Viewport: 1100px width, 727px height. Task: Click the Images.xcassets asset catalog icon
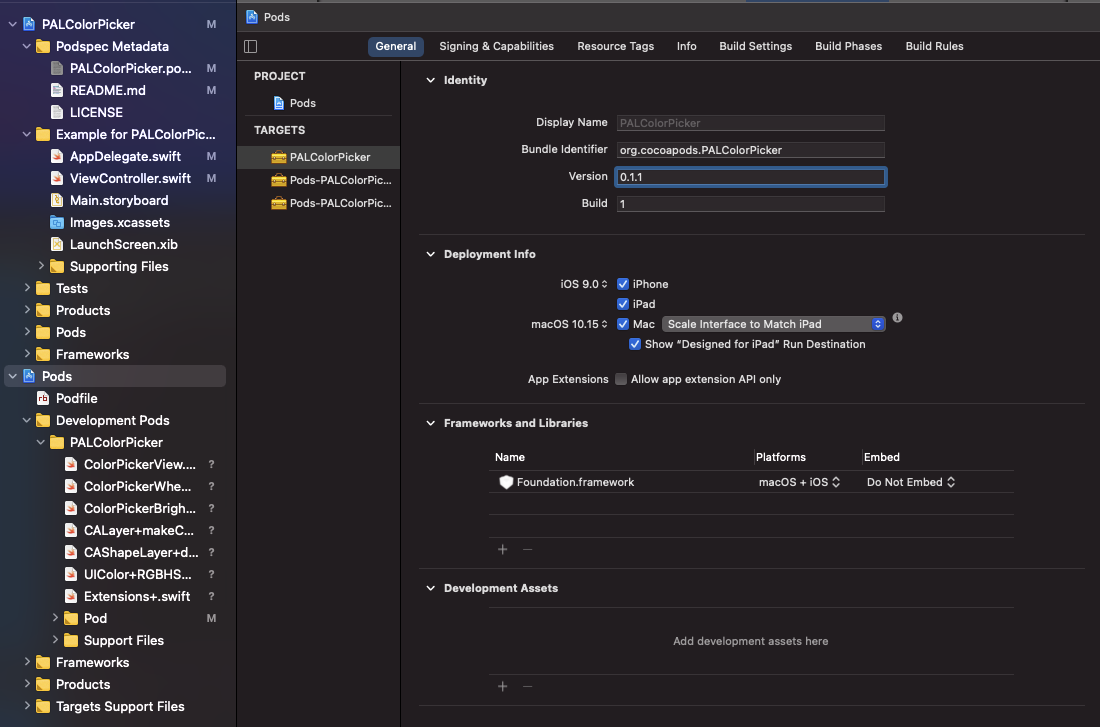point(57,222)
